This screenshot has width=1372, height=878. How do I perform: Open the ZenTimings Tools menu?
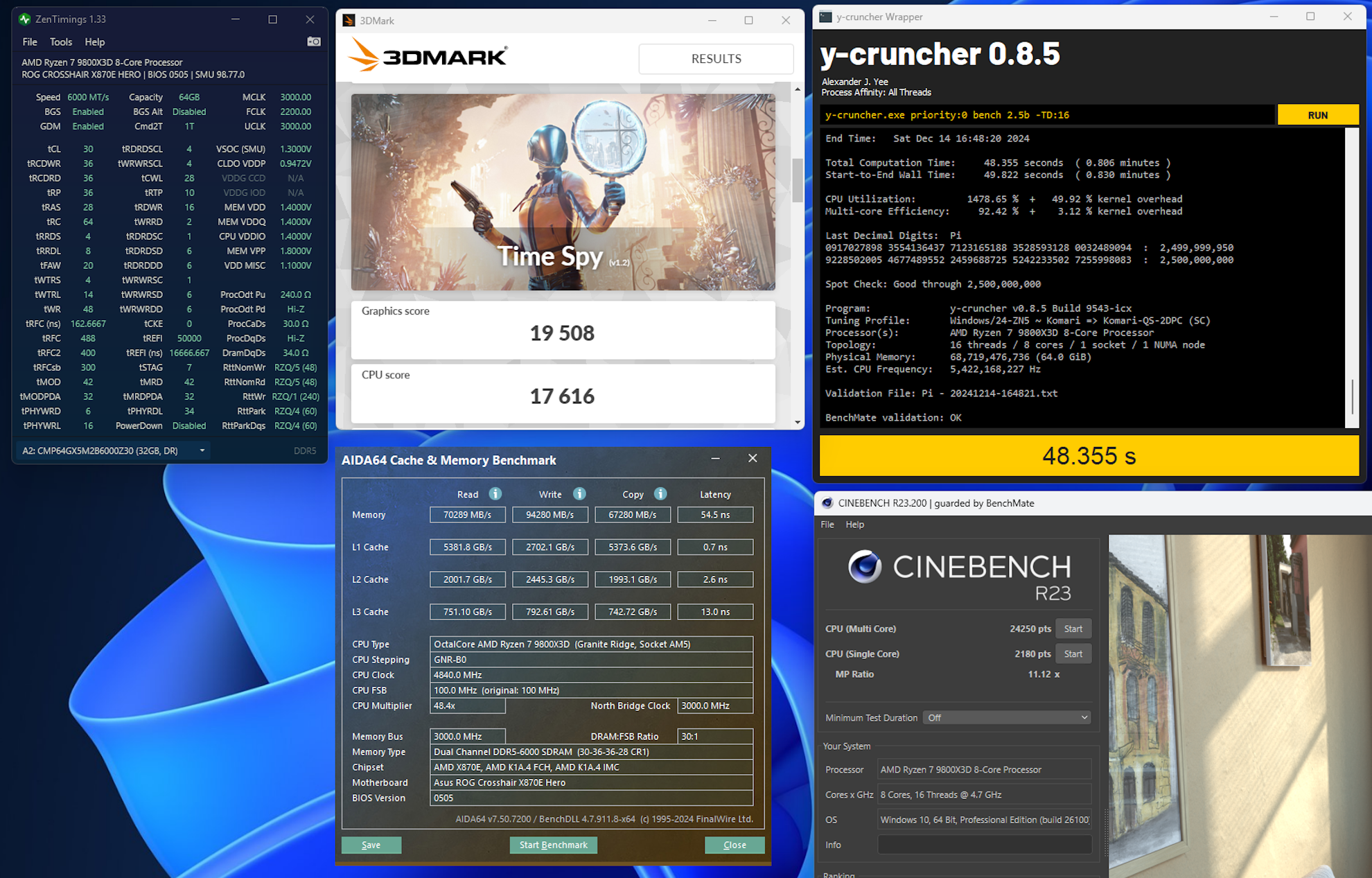[x=60, y=42]
